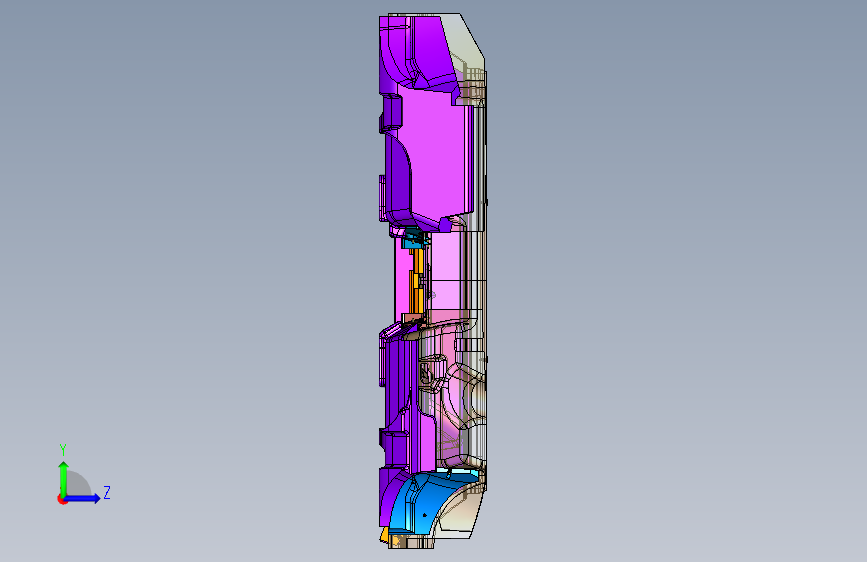Select the orange component in the model's middle
Screen dimensions: 867x562
(x=417, y=282)
